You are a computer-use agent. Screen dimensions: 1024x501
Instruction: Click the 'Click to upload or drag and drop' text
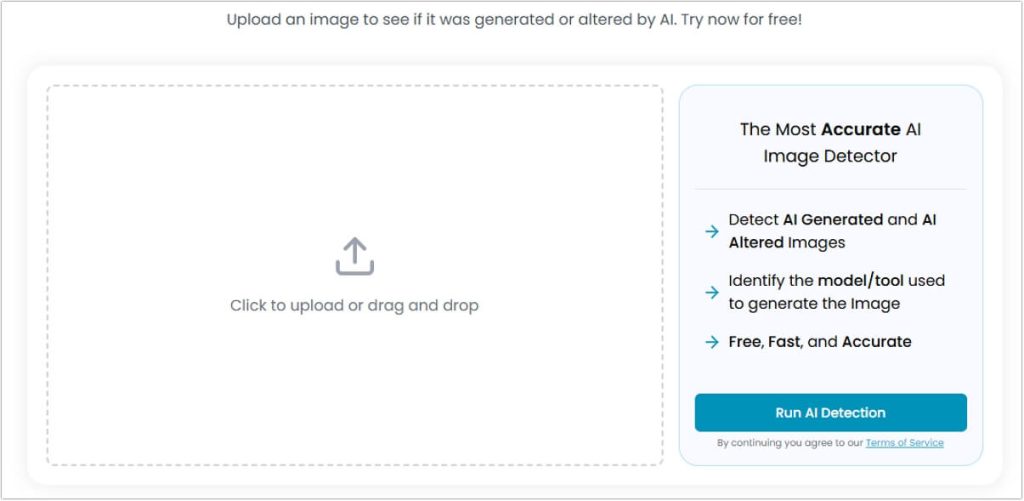[x=354, y=305]
